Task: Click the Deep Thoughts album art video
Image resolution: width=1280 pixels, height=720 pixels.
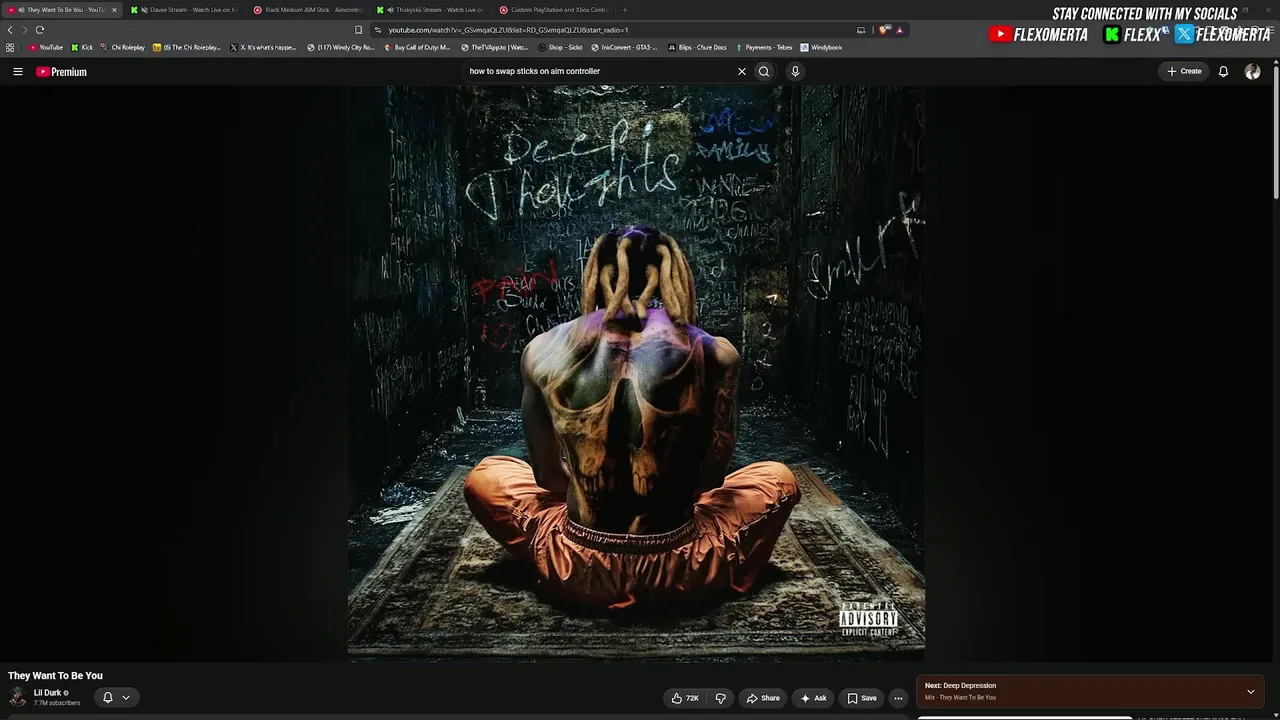Action: [636, 373]
